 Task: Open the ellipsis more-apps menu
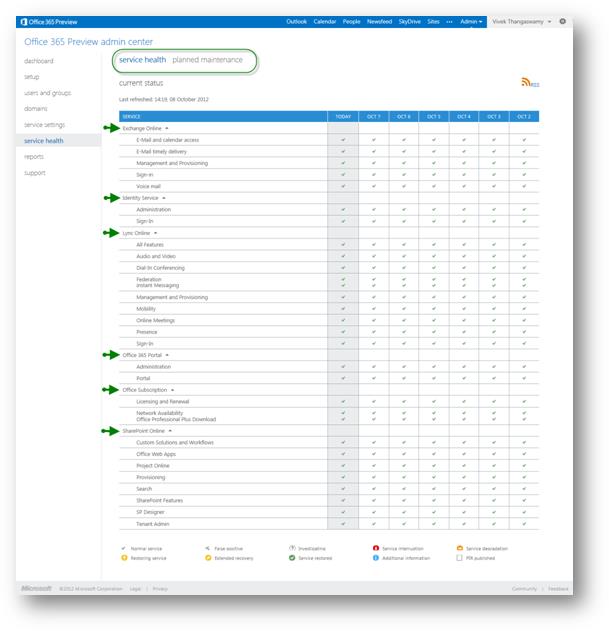point(449,21)
